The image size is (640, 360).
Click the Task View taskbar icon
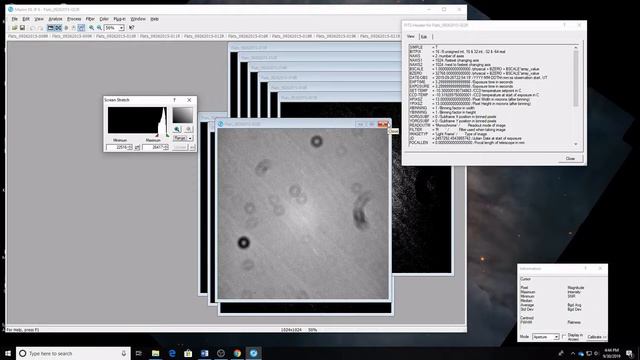[x=139, y=353]
